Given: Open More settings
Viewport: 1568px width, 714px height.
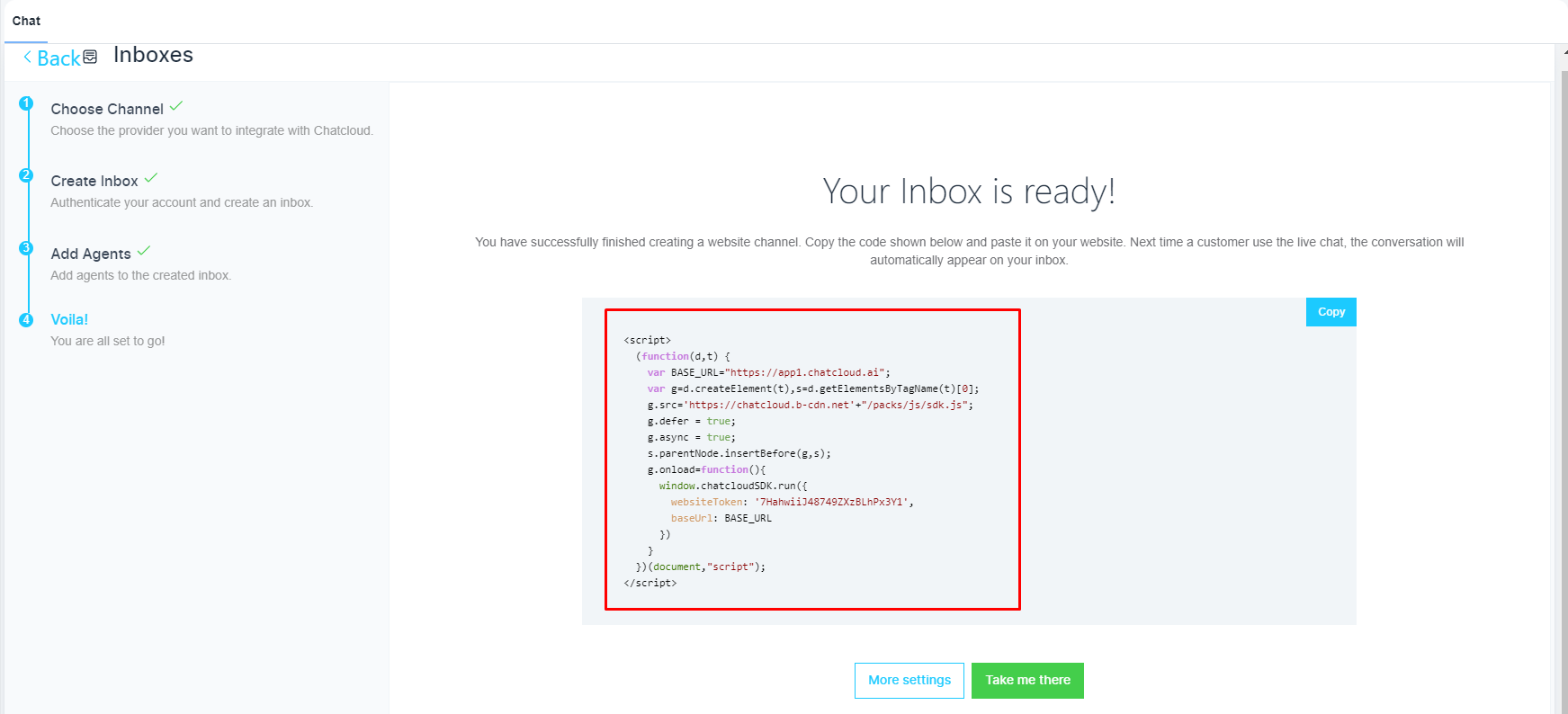Looking at the screenshot, I should pos(909,681).
